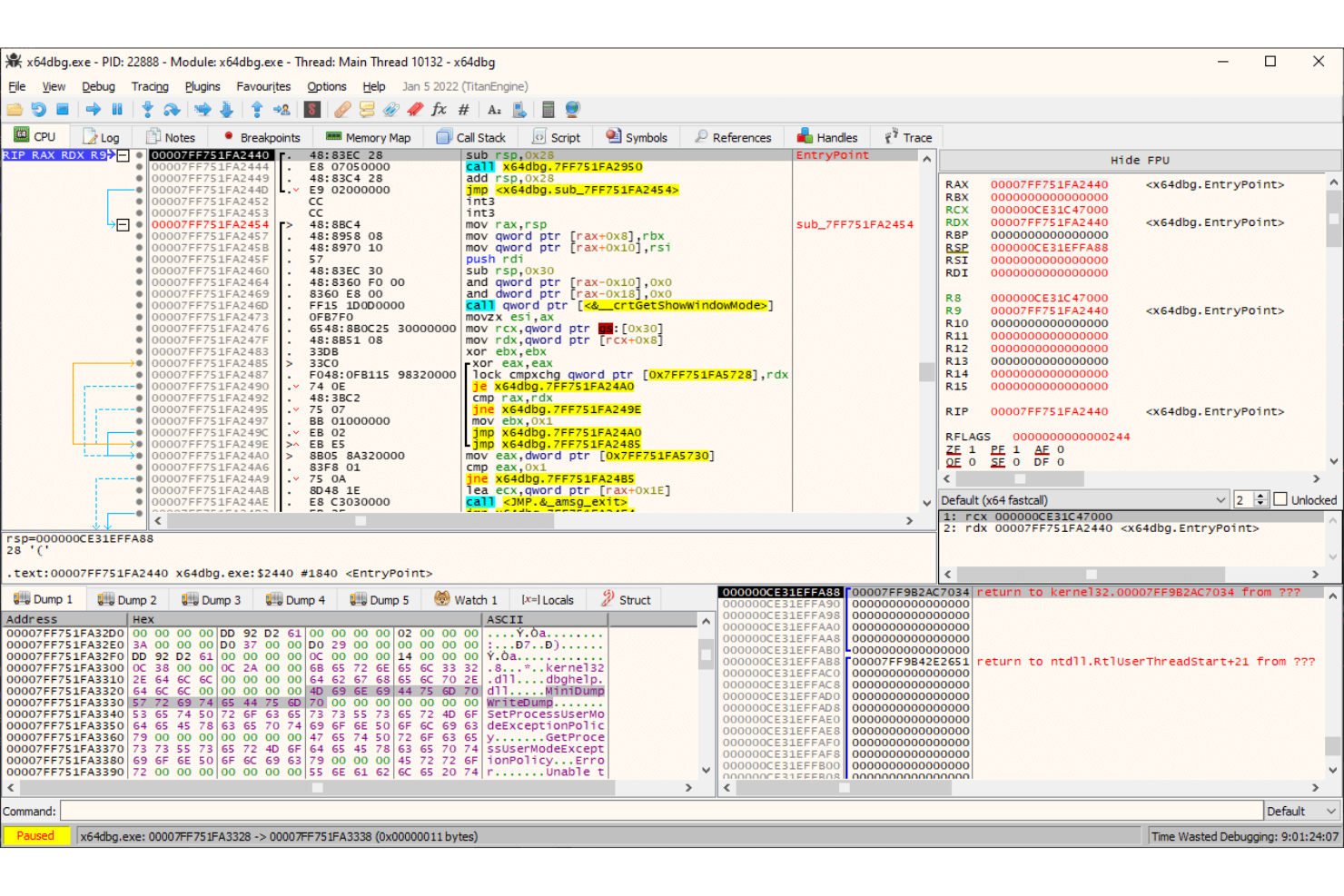Toggle a breakpoint dot beside the EntryPoint instruction
The height and width of the screenshot is (896, 1344).
pos(138,154)
